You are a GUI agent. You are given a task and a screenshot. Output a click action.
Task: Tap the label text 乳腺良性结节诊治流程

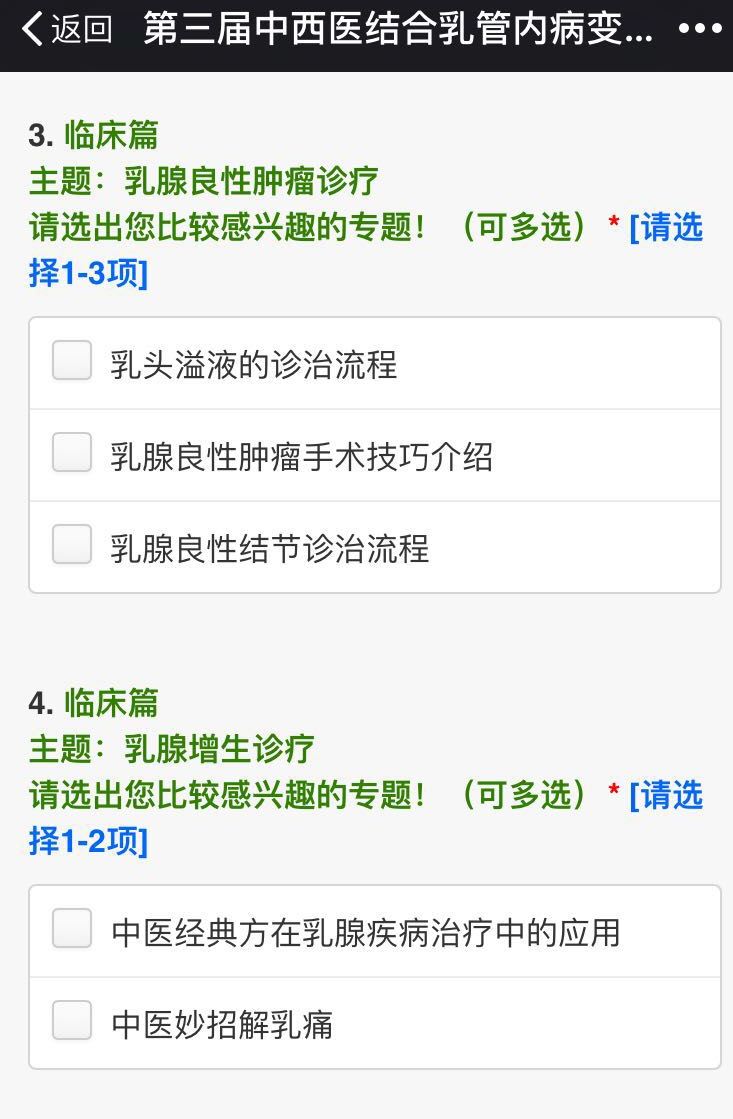(x=270, y=549)
